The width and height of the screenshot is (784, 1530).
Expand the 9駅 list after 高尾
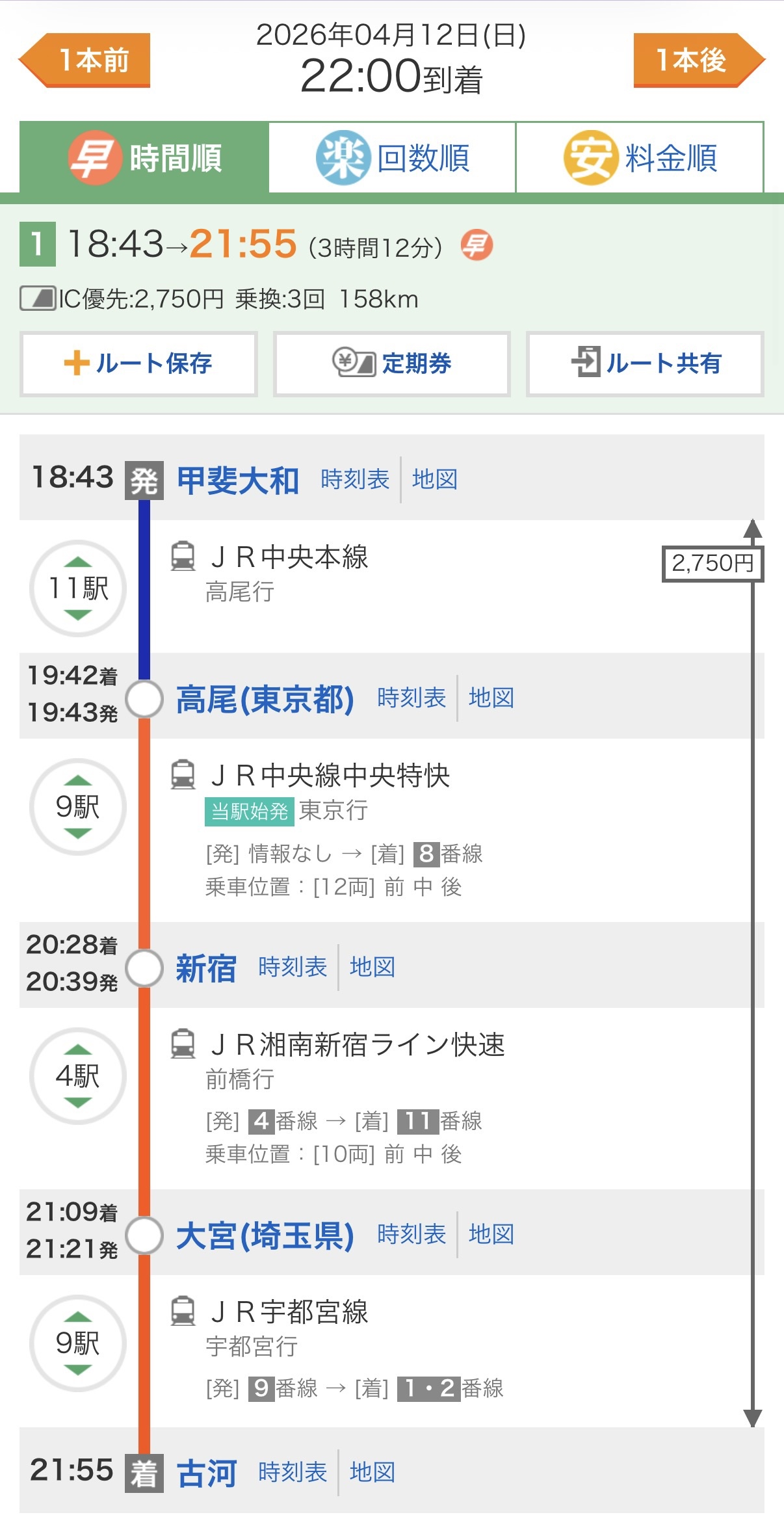(x=78, y=807)
